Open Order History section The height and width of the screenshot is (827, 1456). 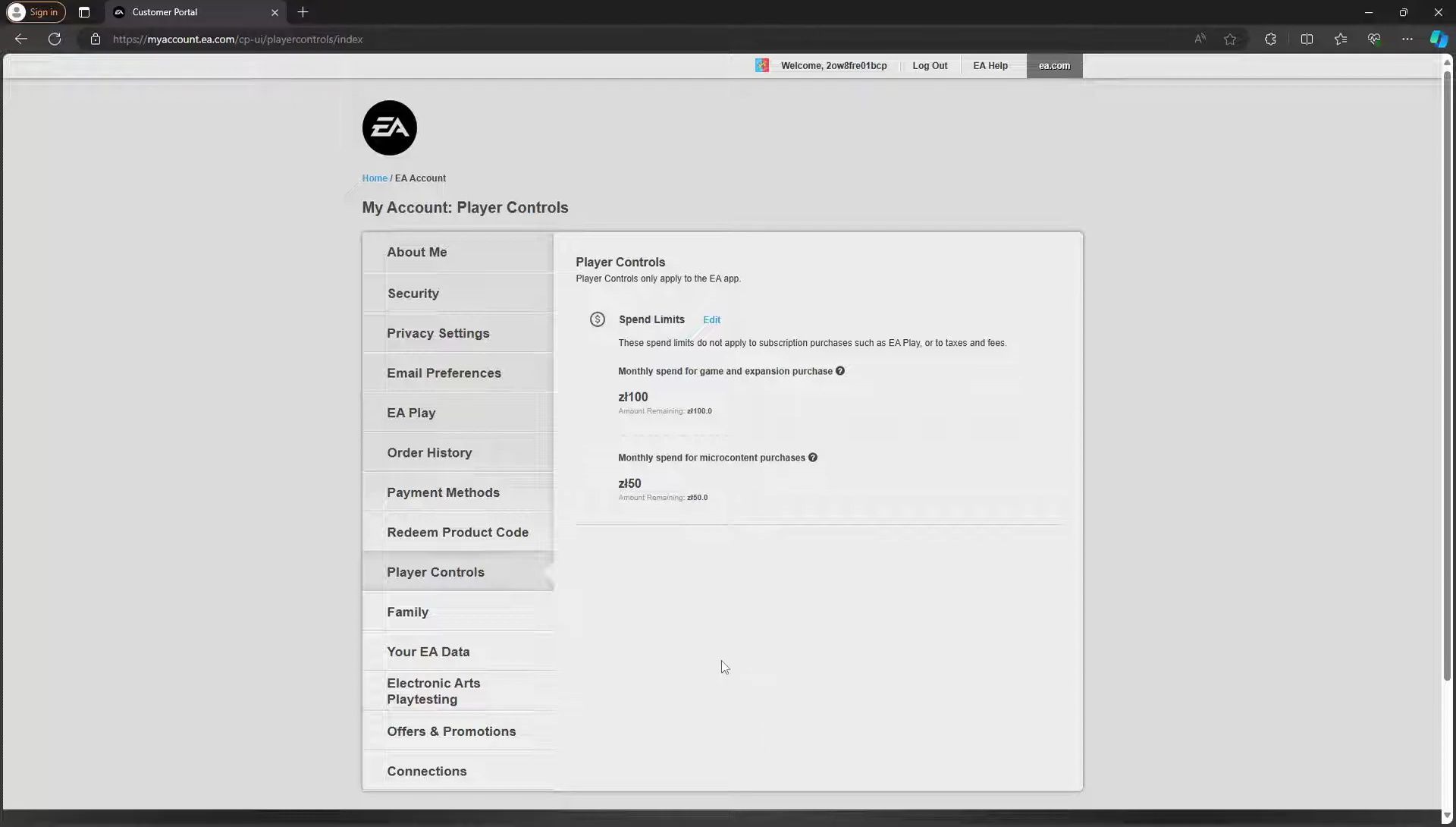[x=458, y=453]
